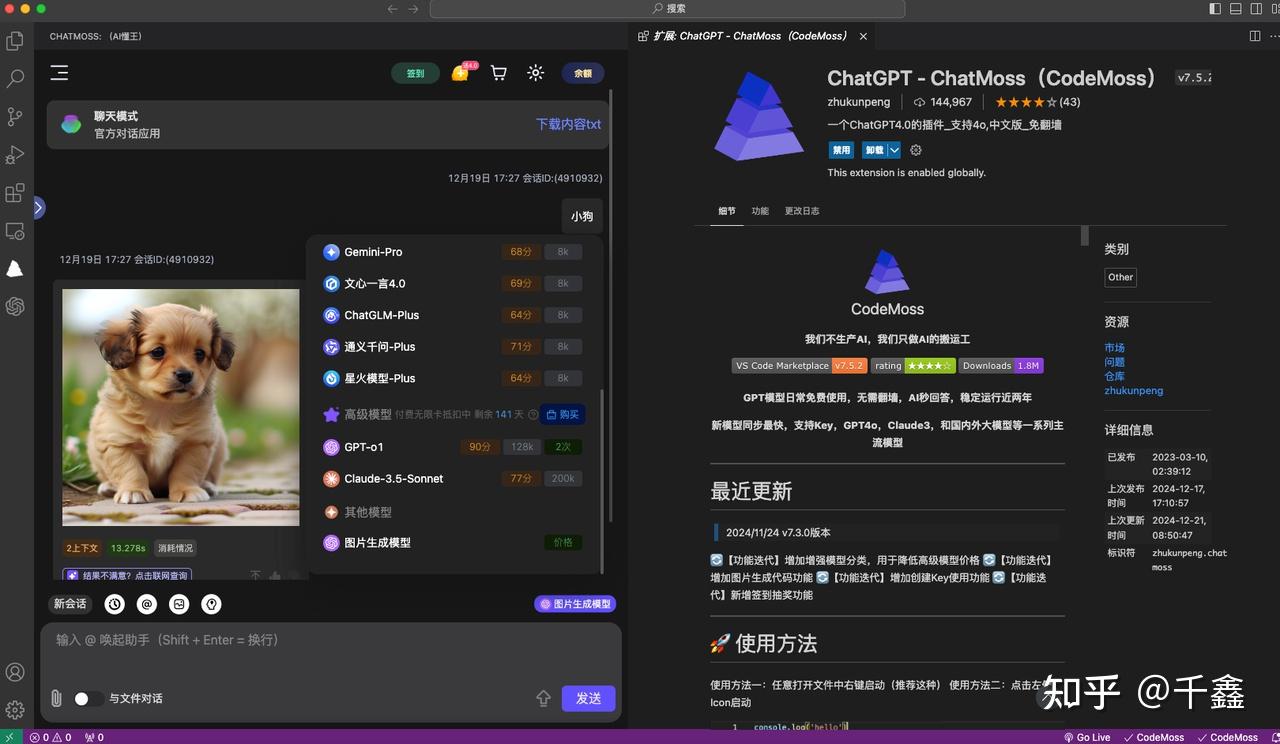Image resolution: width=1280 pixels, height=744 pixels.
Task: Expand the 卸载 dropdown arrow
Action: 894,149
